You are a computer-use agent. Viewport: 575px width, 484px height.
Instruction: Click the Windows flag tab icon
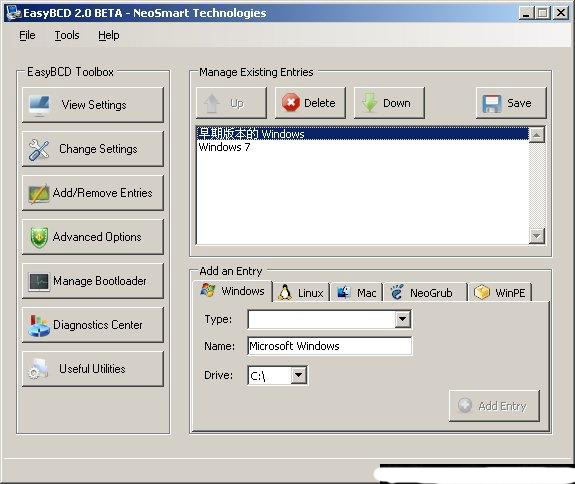[x=208, y=290]
